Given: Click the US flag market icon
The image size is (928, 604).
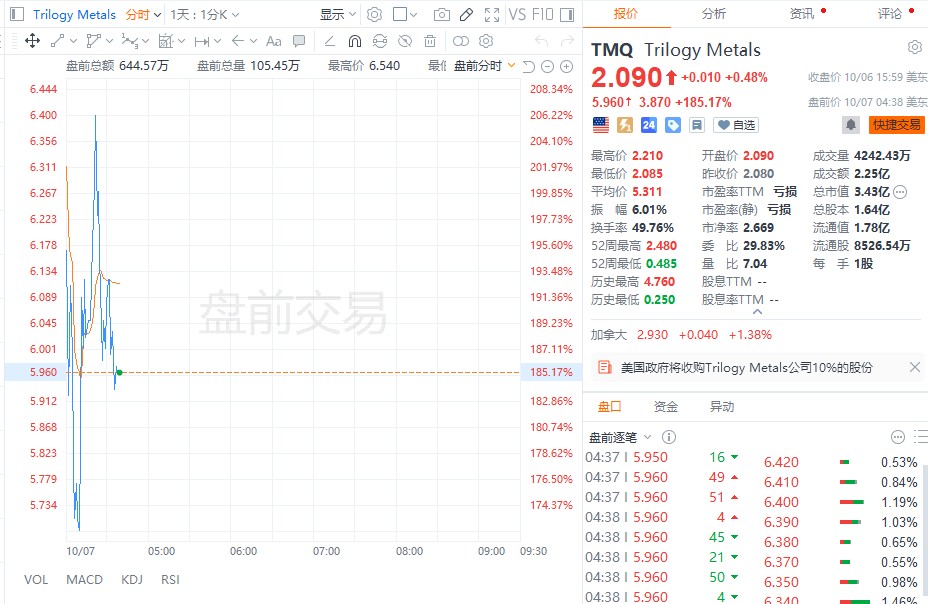Looking at the screenshot, I should [x=601, y=125].
